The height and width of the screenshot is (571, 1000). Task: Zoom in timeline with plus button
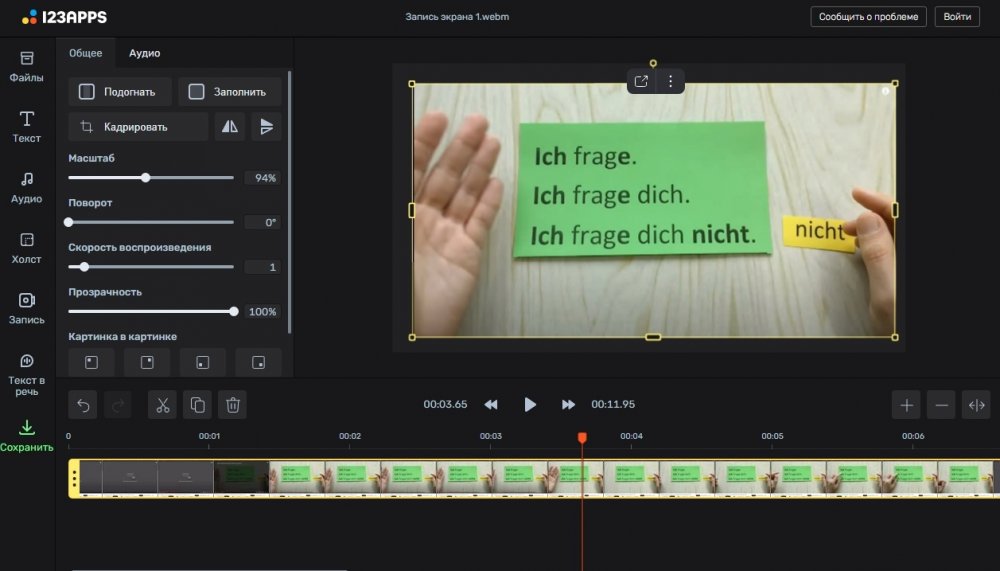click(906, 405)
